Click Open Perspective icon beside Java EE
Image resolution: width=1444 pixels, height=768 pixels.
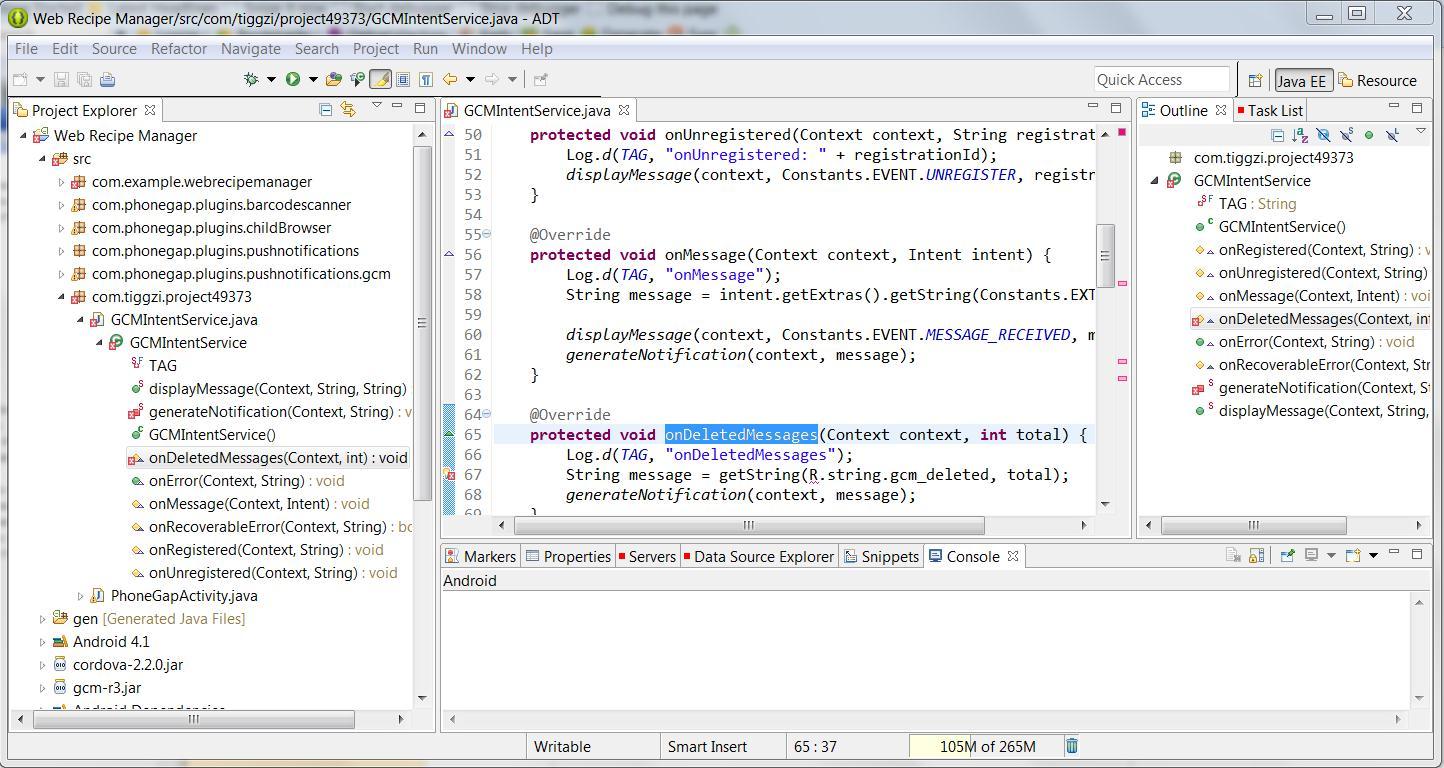tap(1254, 81)
